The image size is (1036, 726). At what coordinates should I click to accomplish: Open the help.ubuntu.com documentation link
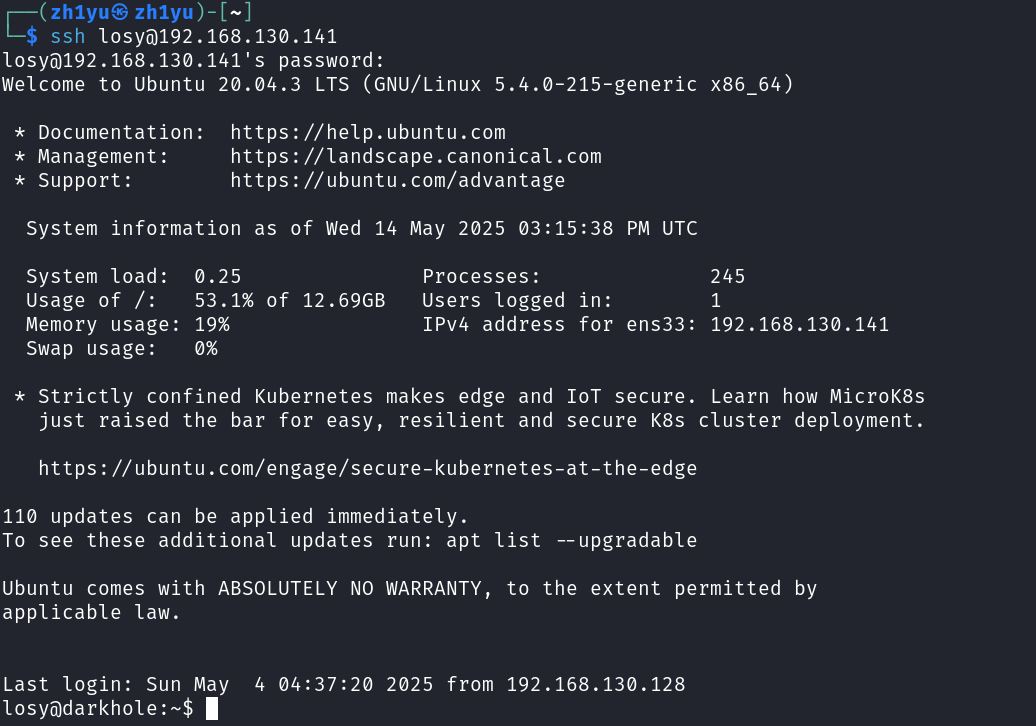(x=367, y=133)
